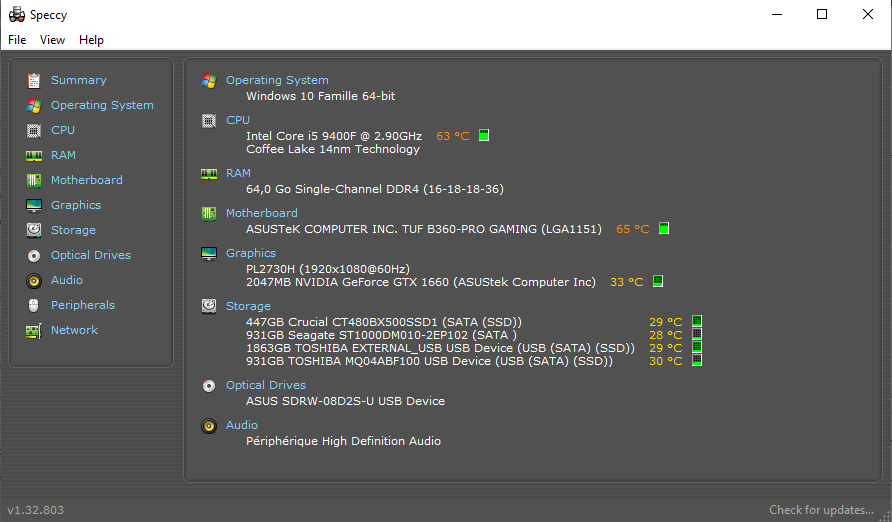The width and height of the screenshot is (892, 522).
Task: Click the CPU chip icon in sidebar
Action: point(34,131)
